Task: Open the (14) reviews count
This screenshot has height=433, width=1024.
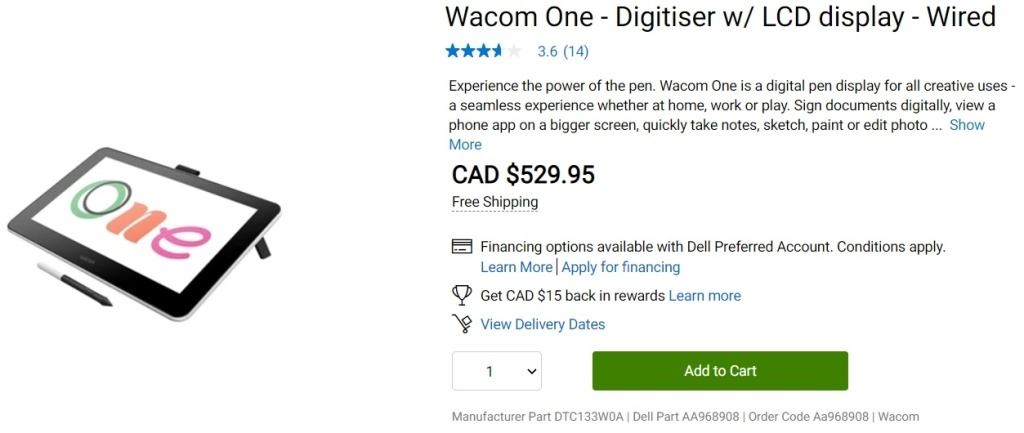Action: pos(576,51)
